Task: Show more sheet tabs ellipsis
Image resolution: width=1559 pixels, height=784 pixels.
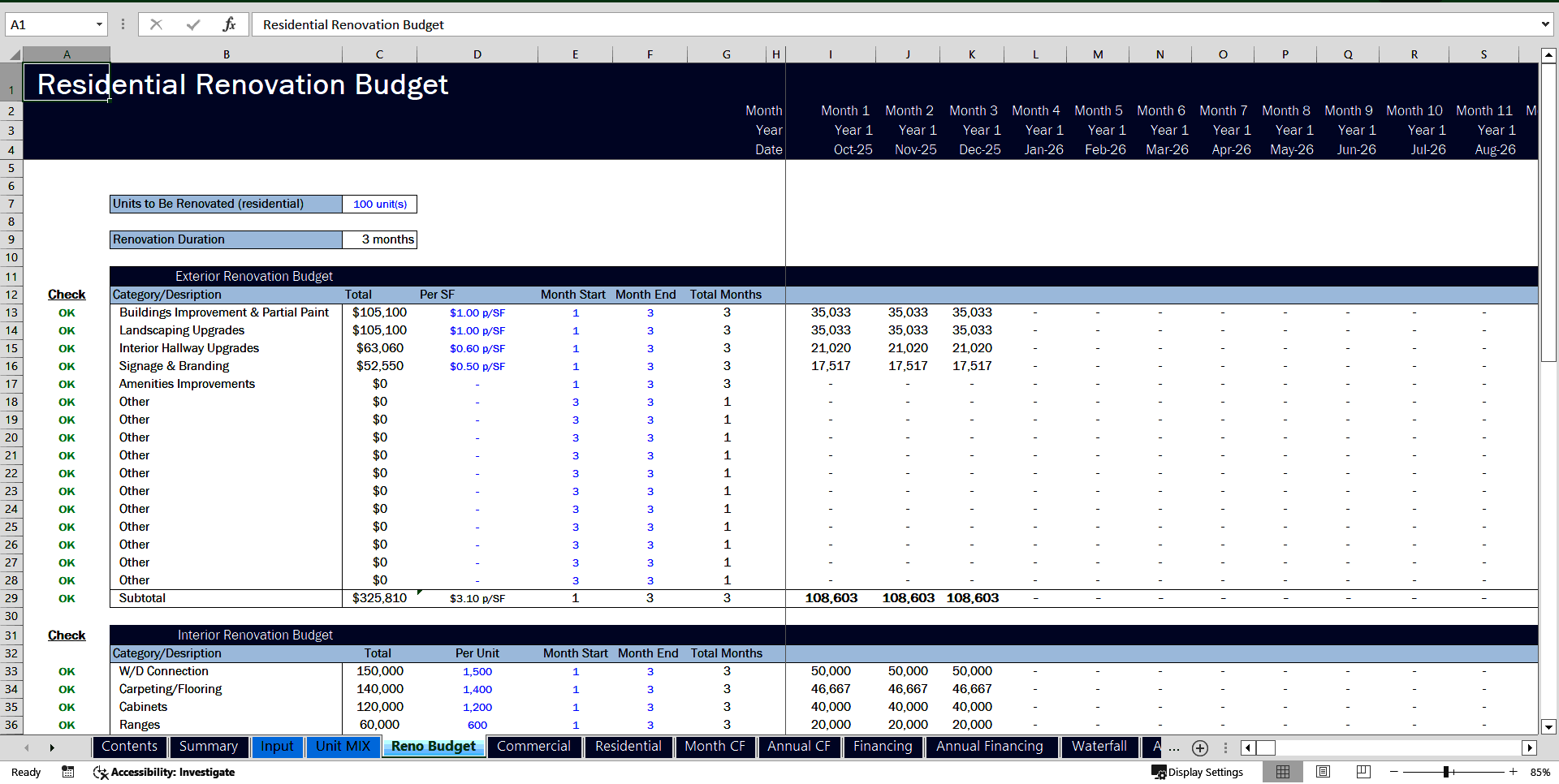Action: coord(1173,747)
